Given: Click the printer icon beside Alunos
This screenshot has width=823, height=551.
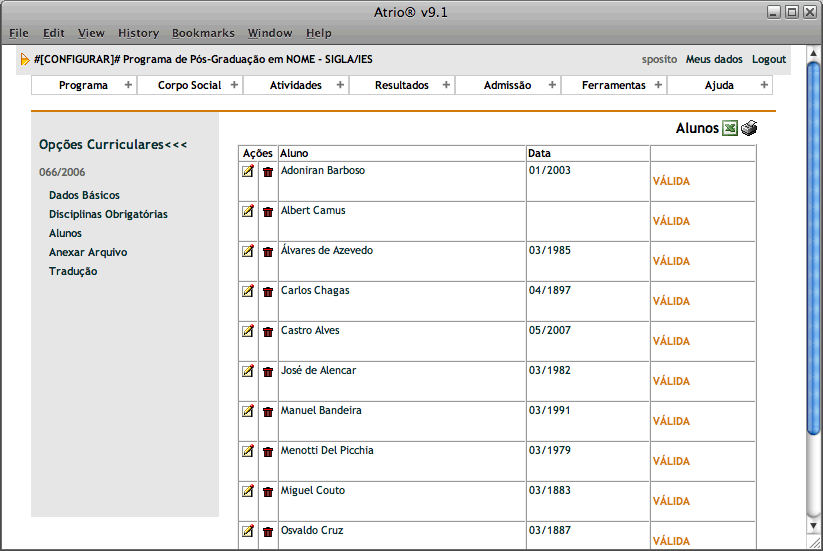Looking at the screenshot, I should click(x=749, y=128).
